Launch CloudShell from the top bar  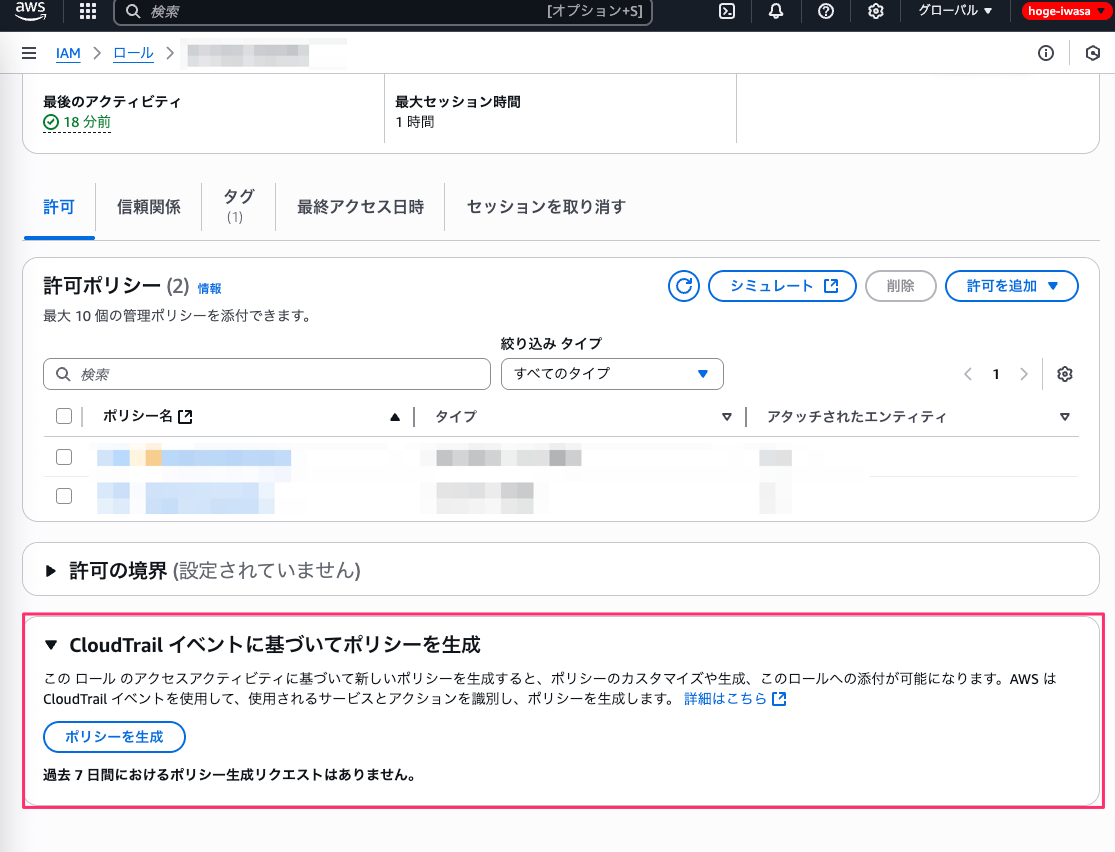[x=727, y=11]
